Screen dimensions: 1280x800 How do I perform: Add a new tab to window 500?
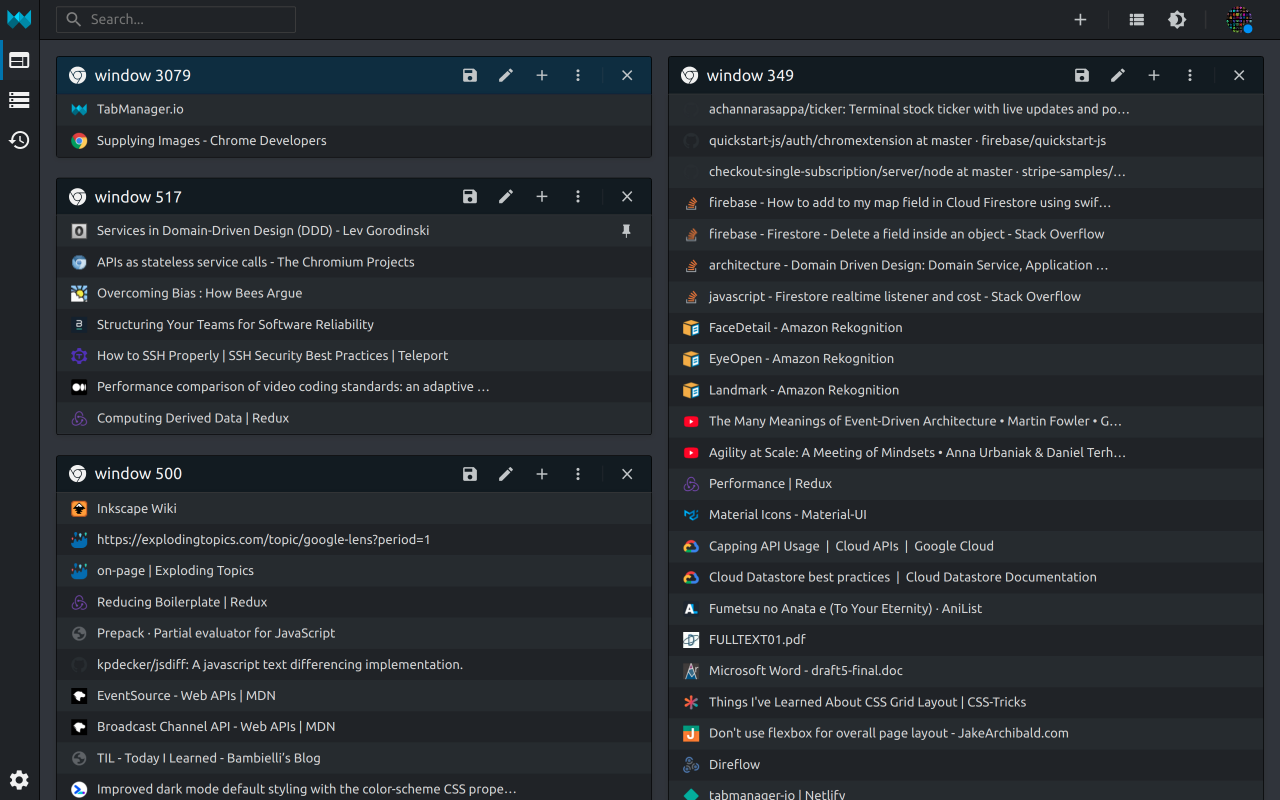(x=542, y=474)
